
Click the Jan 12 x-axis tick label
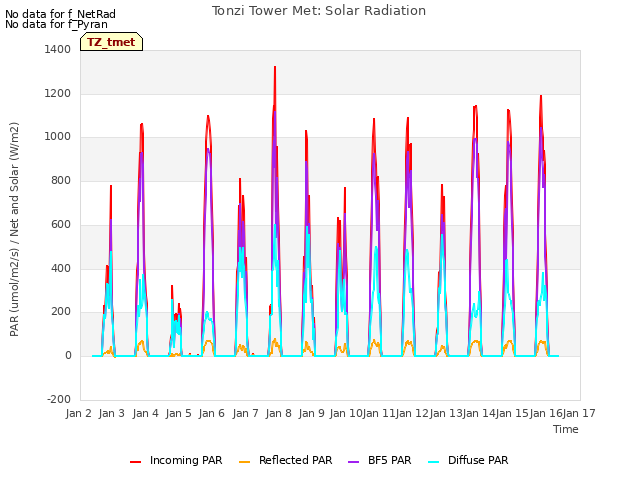click(x=412, y=413)
